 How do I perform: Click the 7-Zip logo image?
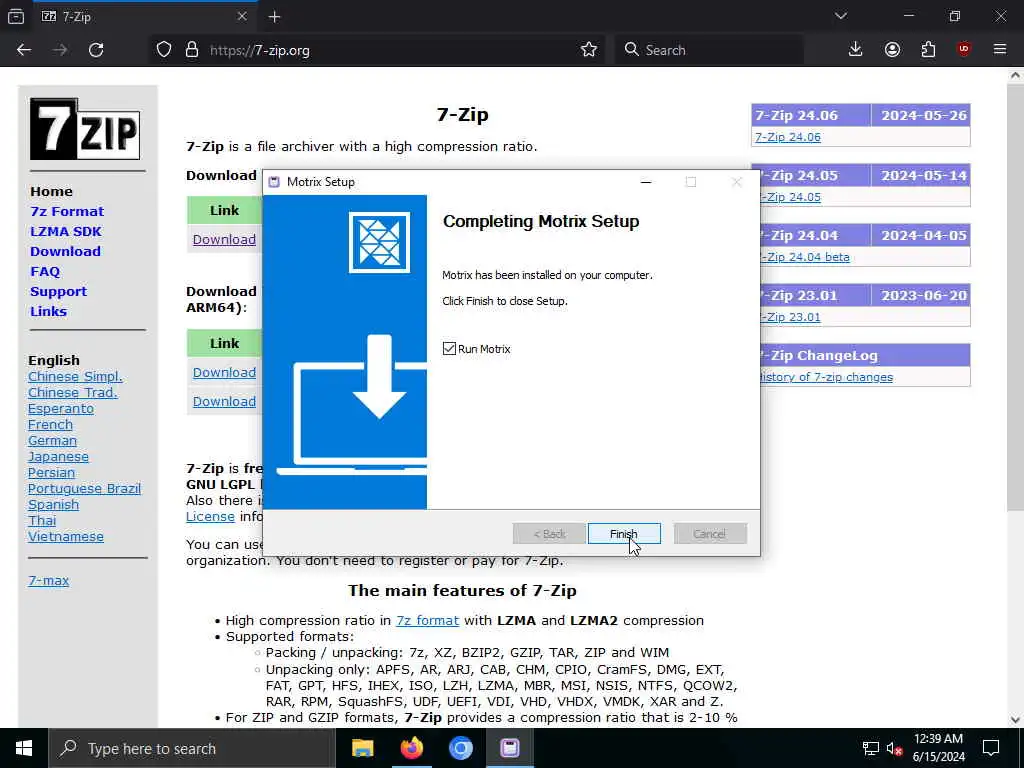click(85, 129)
